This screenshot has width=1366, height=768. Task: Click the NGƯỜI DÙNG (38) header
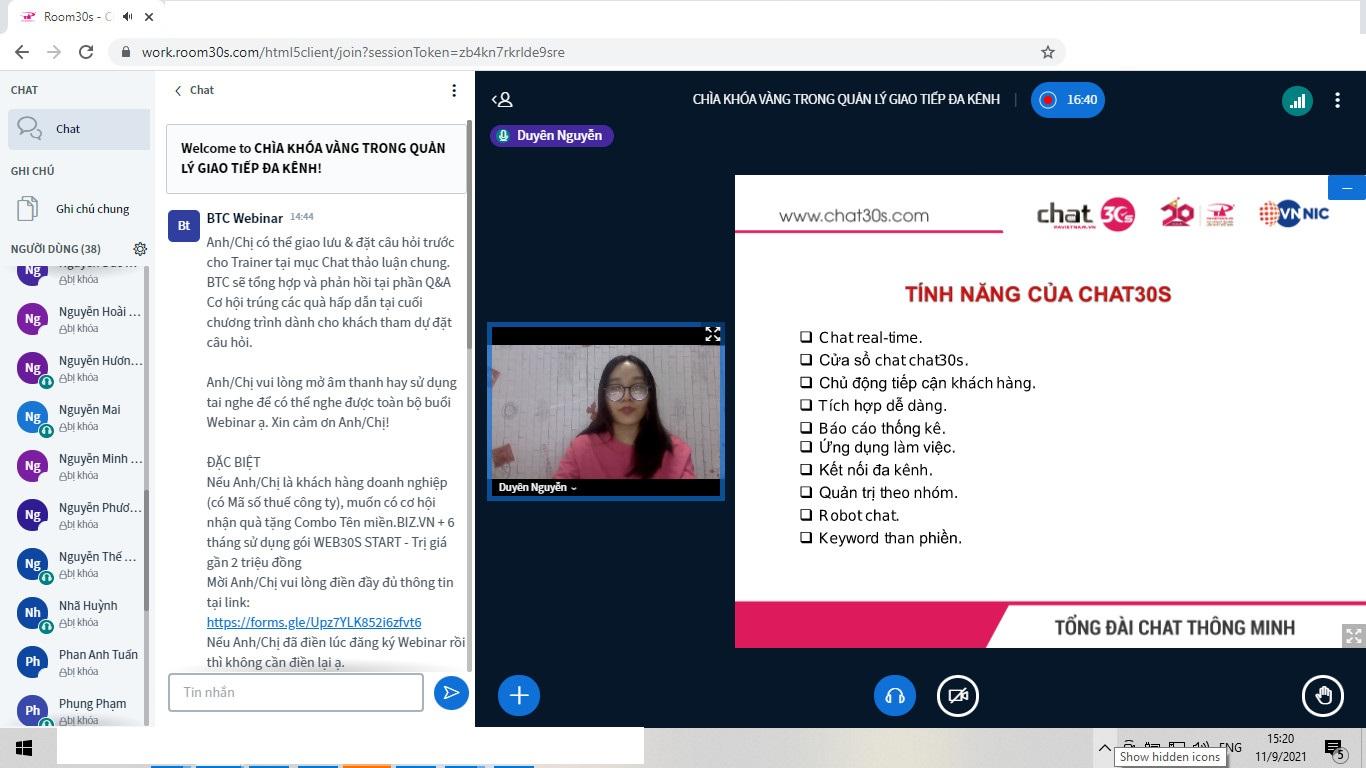(x=56, y=249)
